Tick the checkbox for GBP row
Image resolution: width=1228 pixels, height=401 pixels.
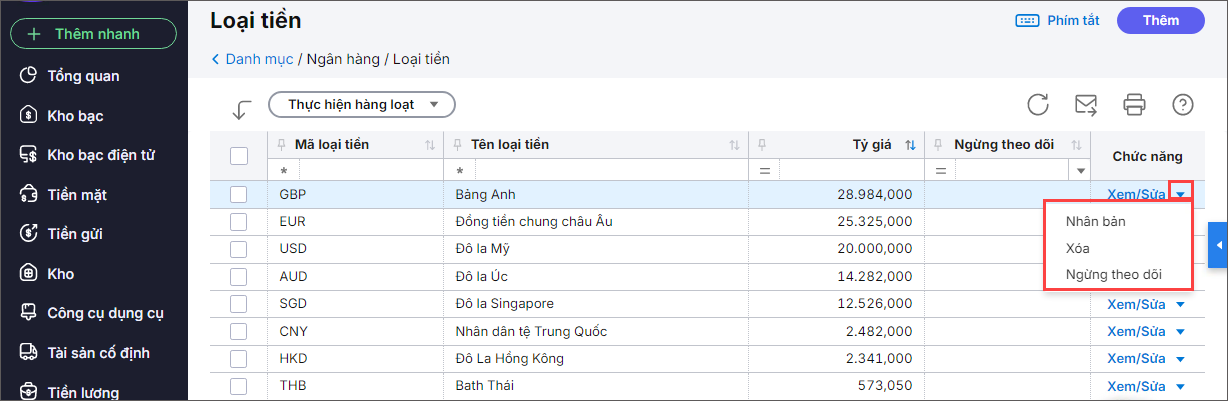[239, 195]
